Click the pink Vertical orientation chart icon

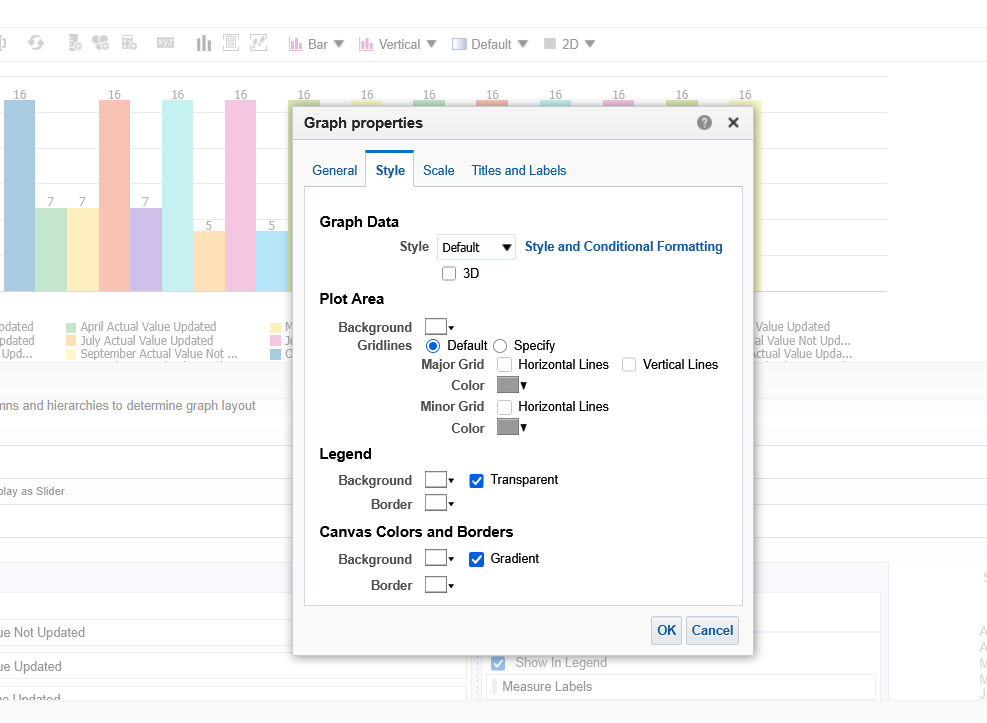tap(366, 44)
